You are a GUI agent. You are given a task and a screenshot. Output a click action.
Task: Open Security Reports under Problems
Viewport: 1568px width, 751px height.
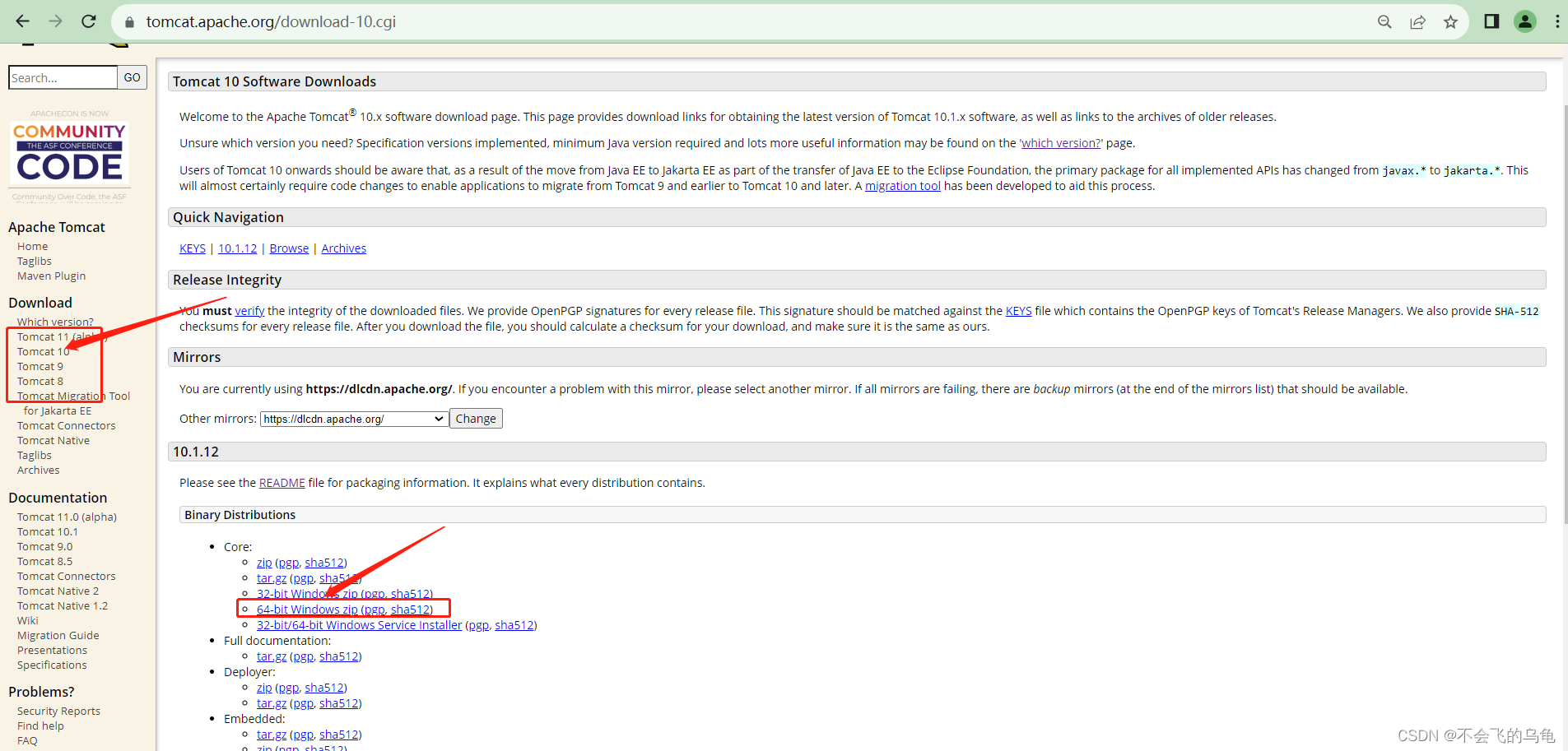pyautogui.click(x=58, y=712)
